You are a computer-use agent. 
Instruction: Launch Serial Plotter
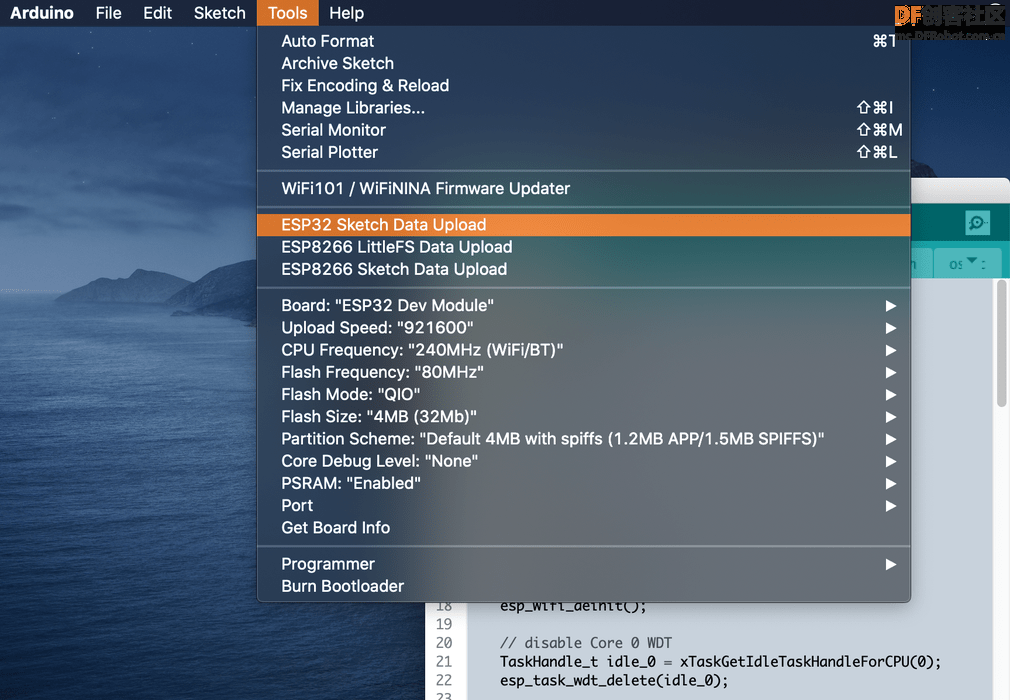[x=584, y=152]
